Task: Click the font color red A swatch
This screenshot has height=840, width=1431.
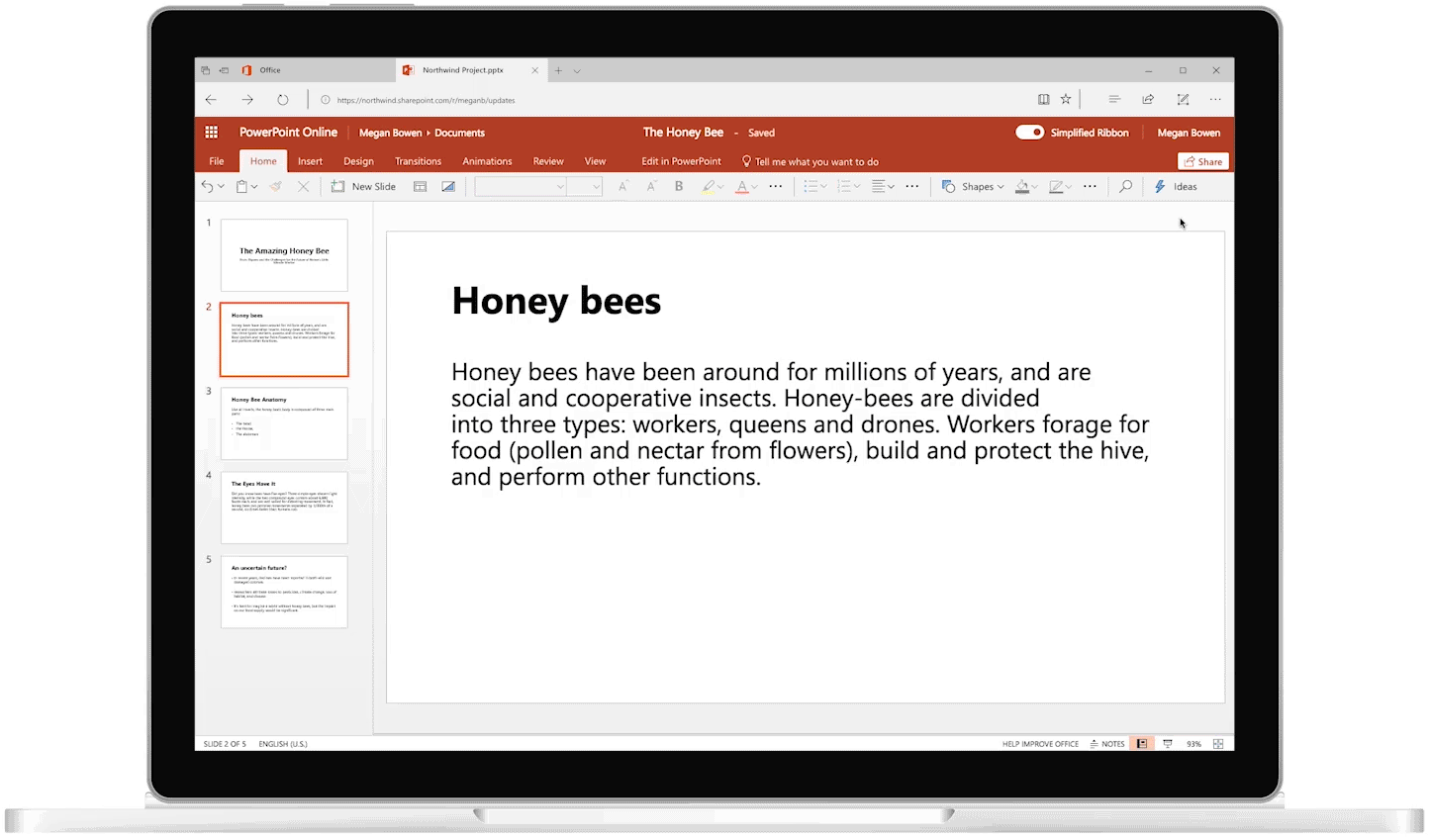Action: 741,187
